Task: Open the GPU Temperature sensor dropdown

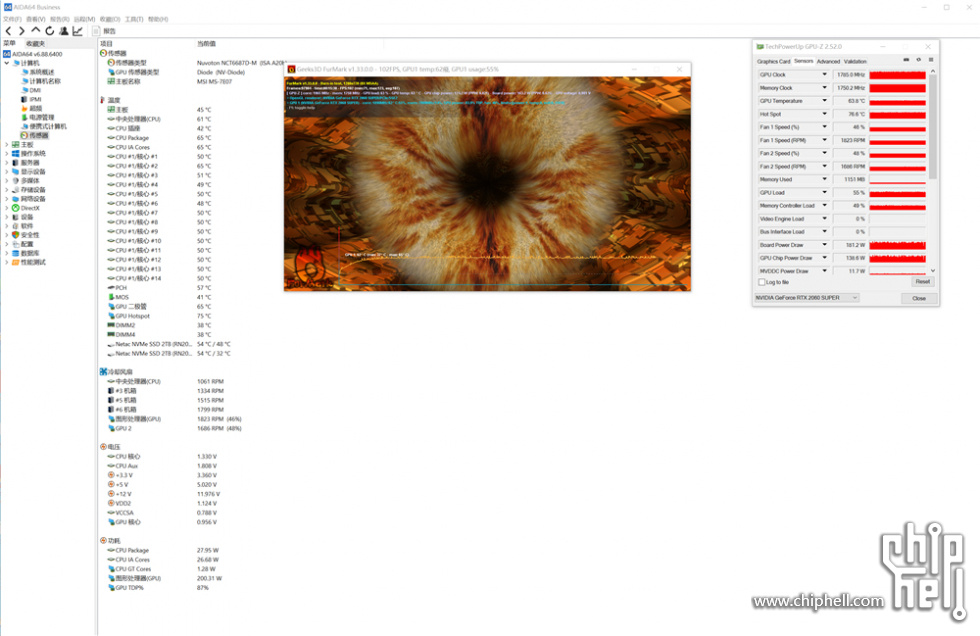Action: 824,101
